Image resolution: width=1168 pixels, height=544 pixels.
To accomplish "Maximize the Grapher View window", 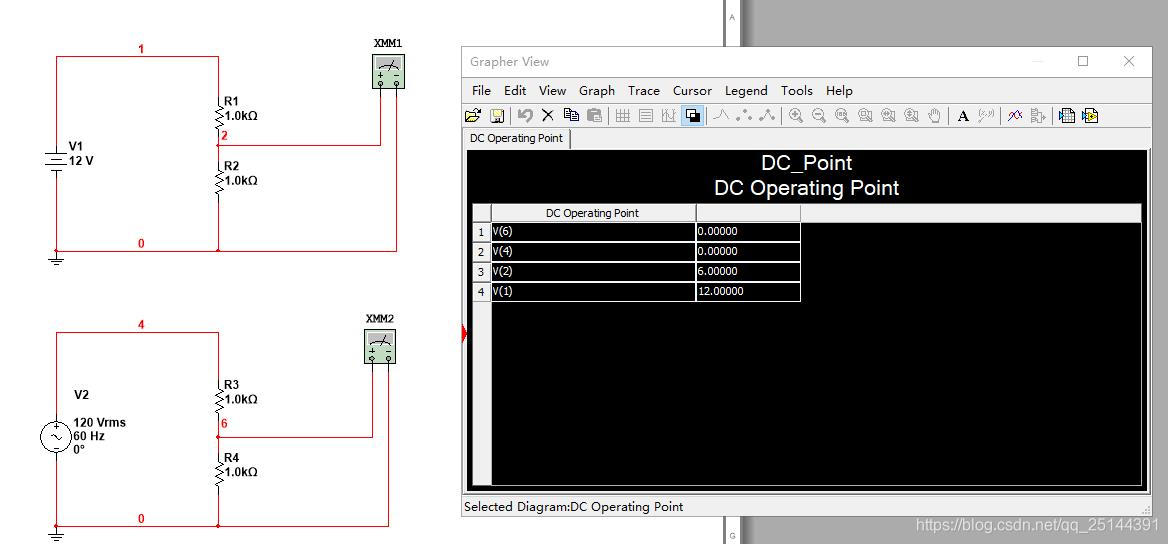I will point(1083,61).
